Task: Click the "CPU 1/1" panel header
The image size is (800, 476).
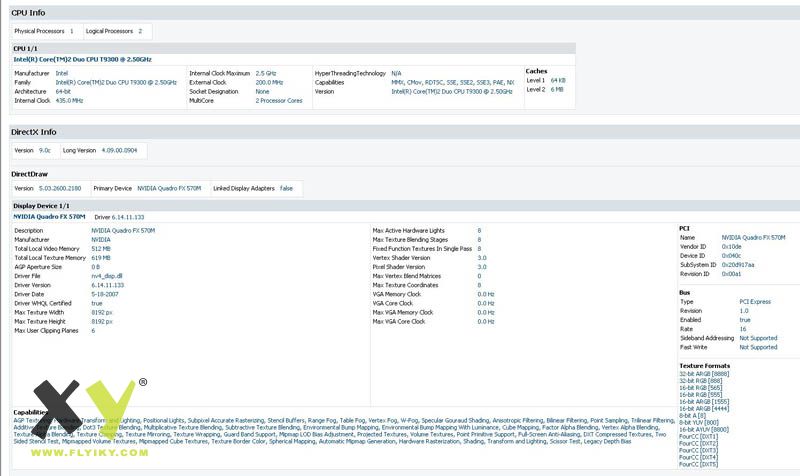Action: [293, 48]
